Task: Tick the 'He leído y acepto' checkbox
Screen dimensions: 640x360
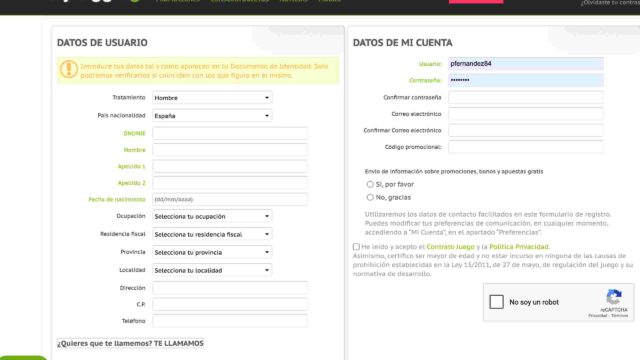Action: (356, 247)
